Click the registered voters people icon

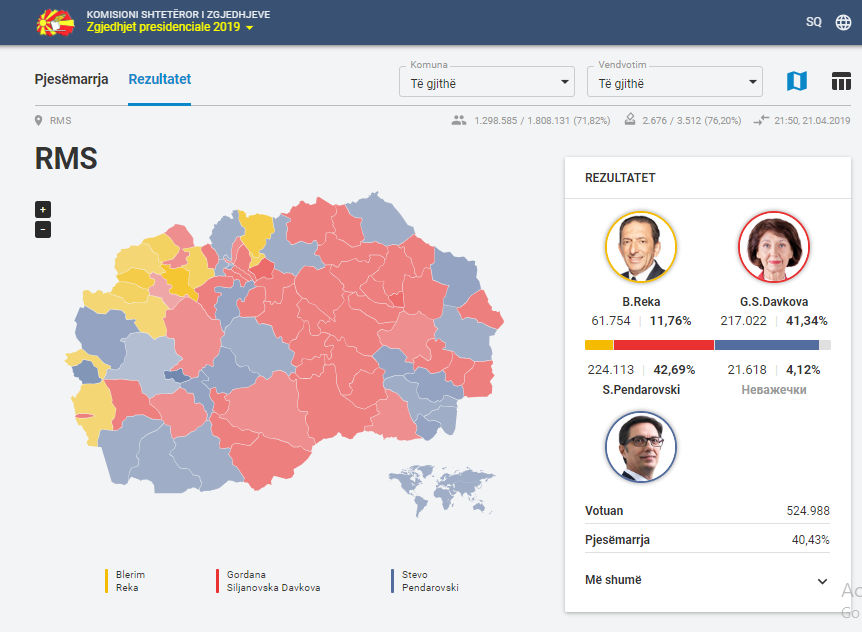[459, 120]
